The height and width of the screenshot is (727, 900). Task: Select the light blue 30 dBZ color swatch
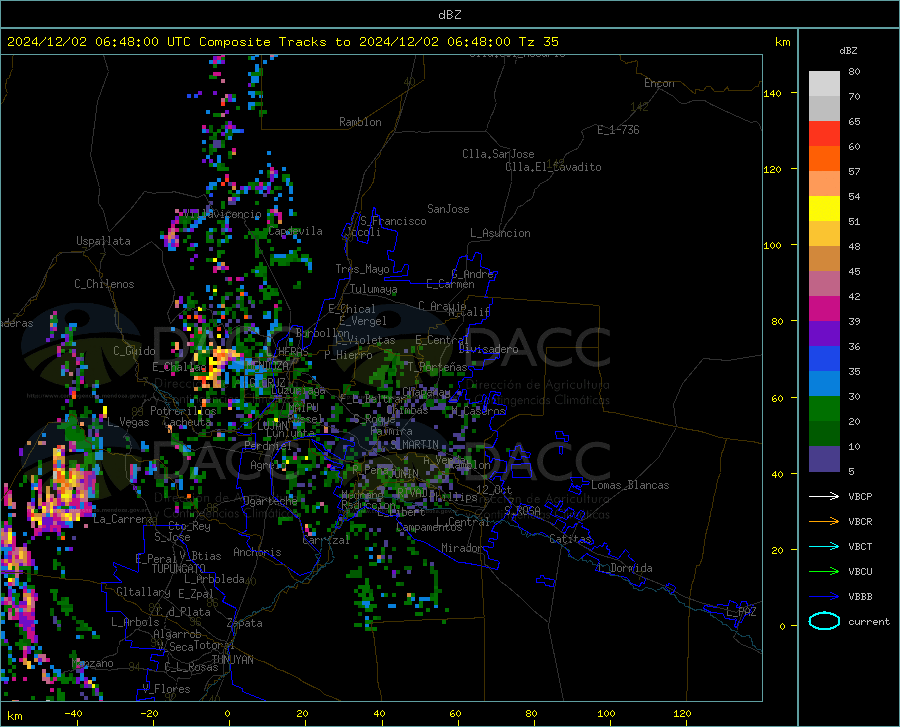point(824,383)
